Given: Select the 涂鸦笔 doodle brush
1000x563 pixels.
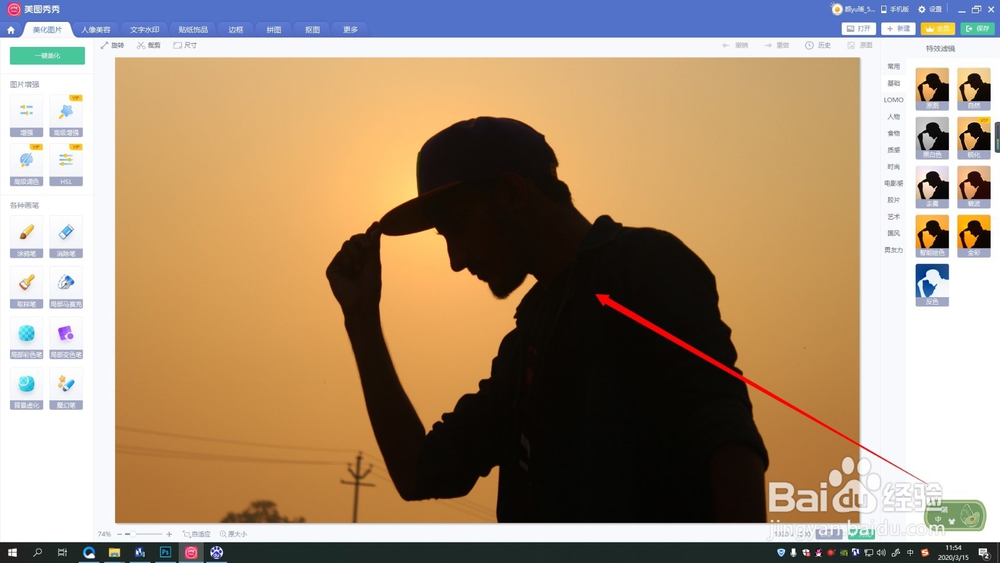Looking at the screenshot, I should 27,237.
